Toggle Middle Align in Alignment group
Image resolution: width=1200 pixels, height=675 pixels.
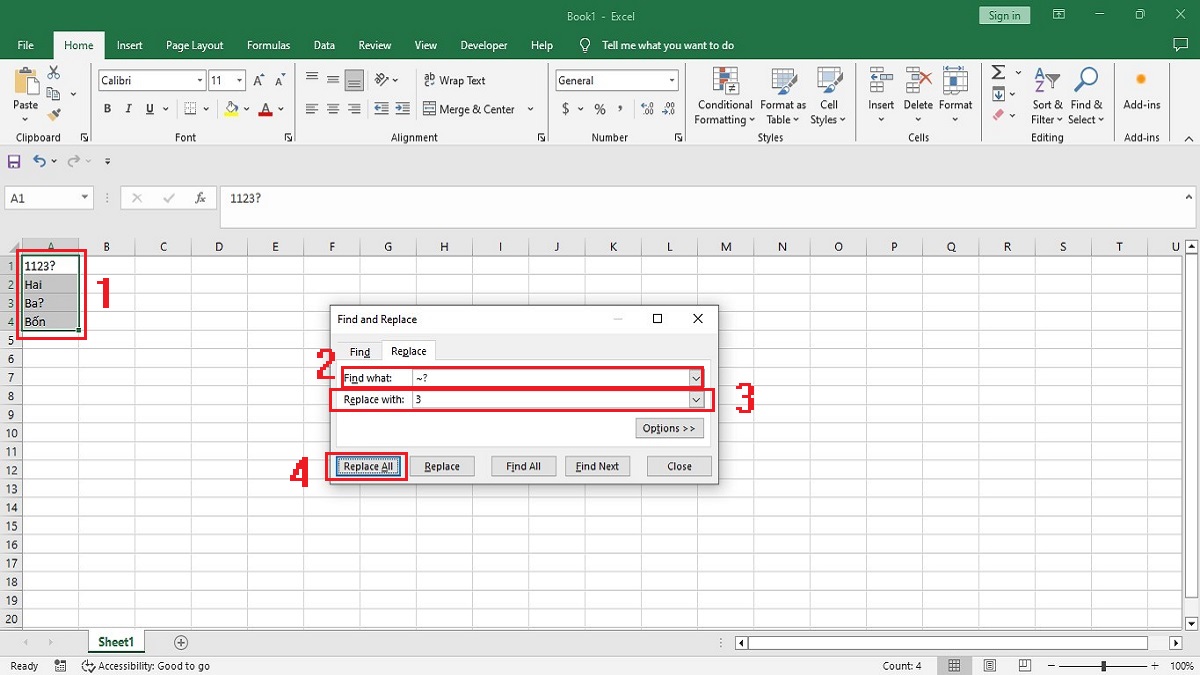[333, 80]
